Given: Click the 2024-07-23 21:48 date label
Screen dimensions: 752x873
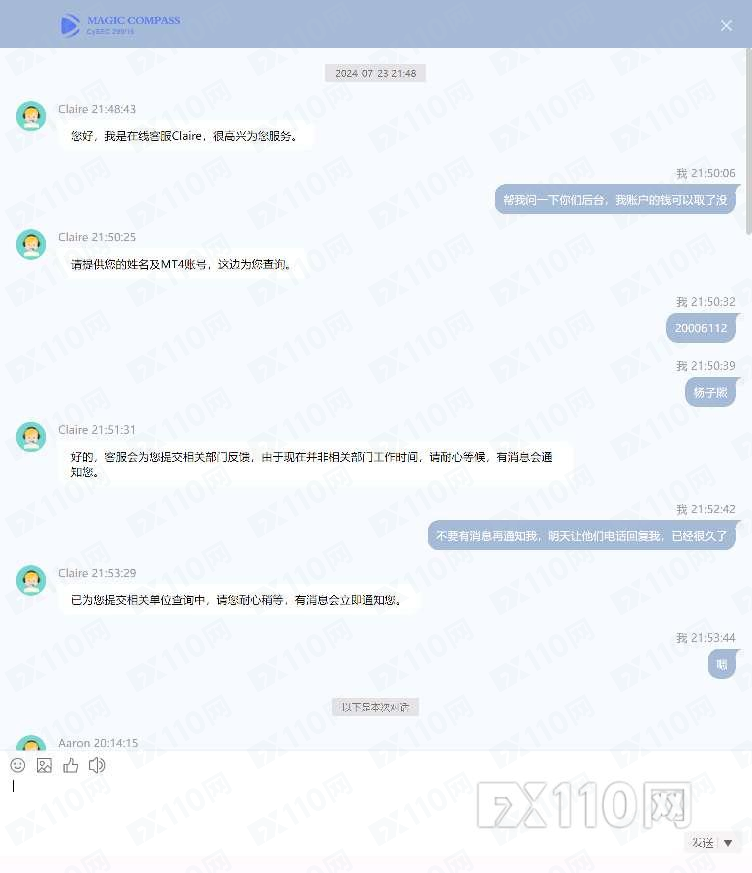Looking at the screenshot, I should coord(376,73).
